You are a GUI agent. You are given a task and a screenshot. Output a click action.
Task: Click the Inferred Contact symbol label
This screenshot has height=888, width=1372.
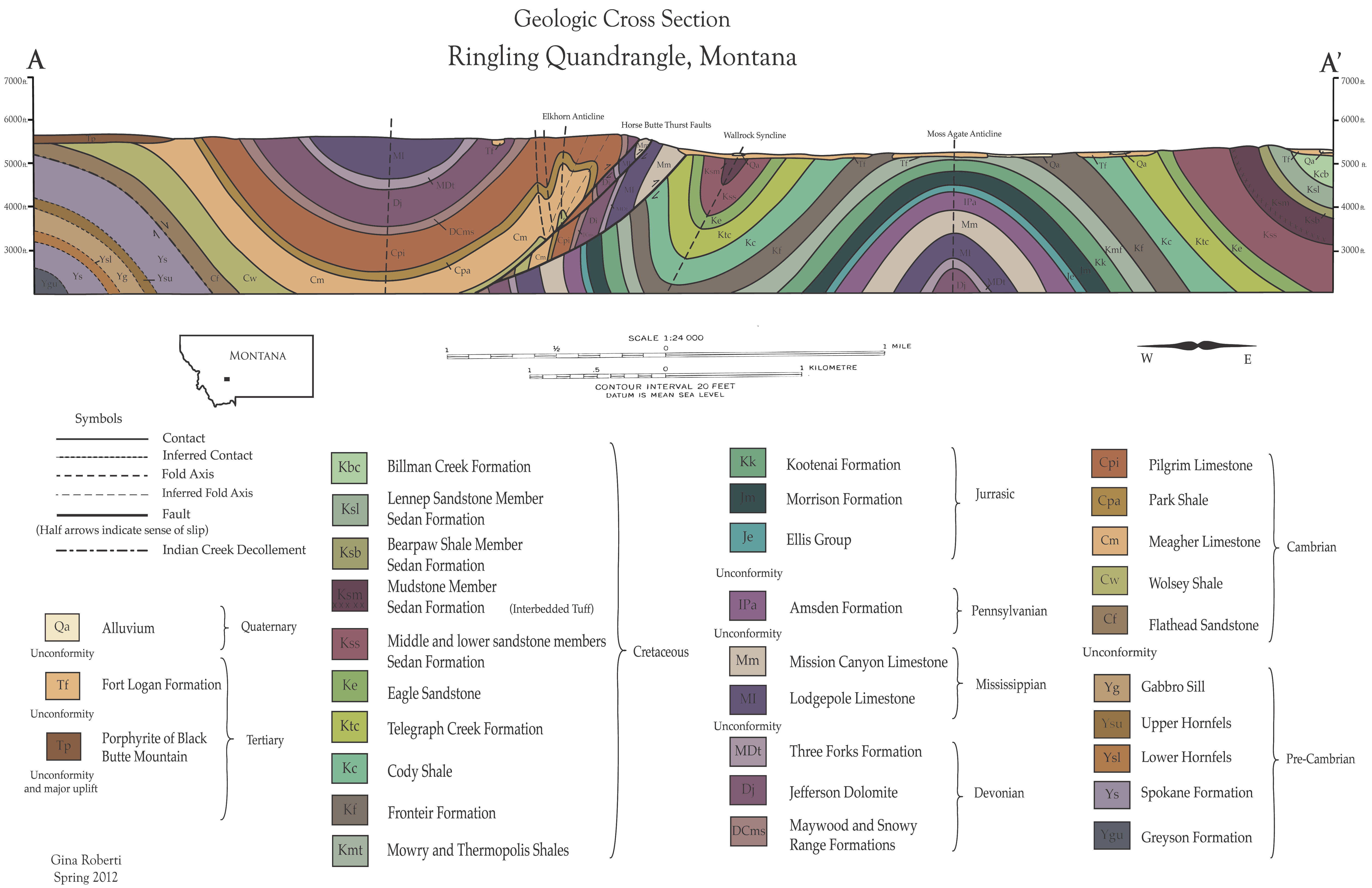(208, 456)
